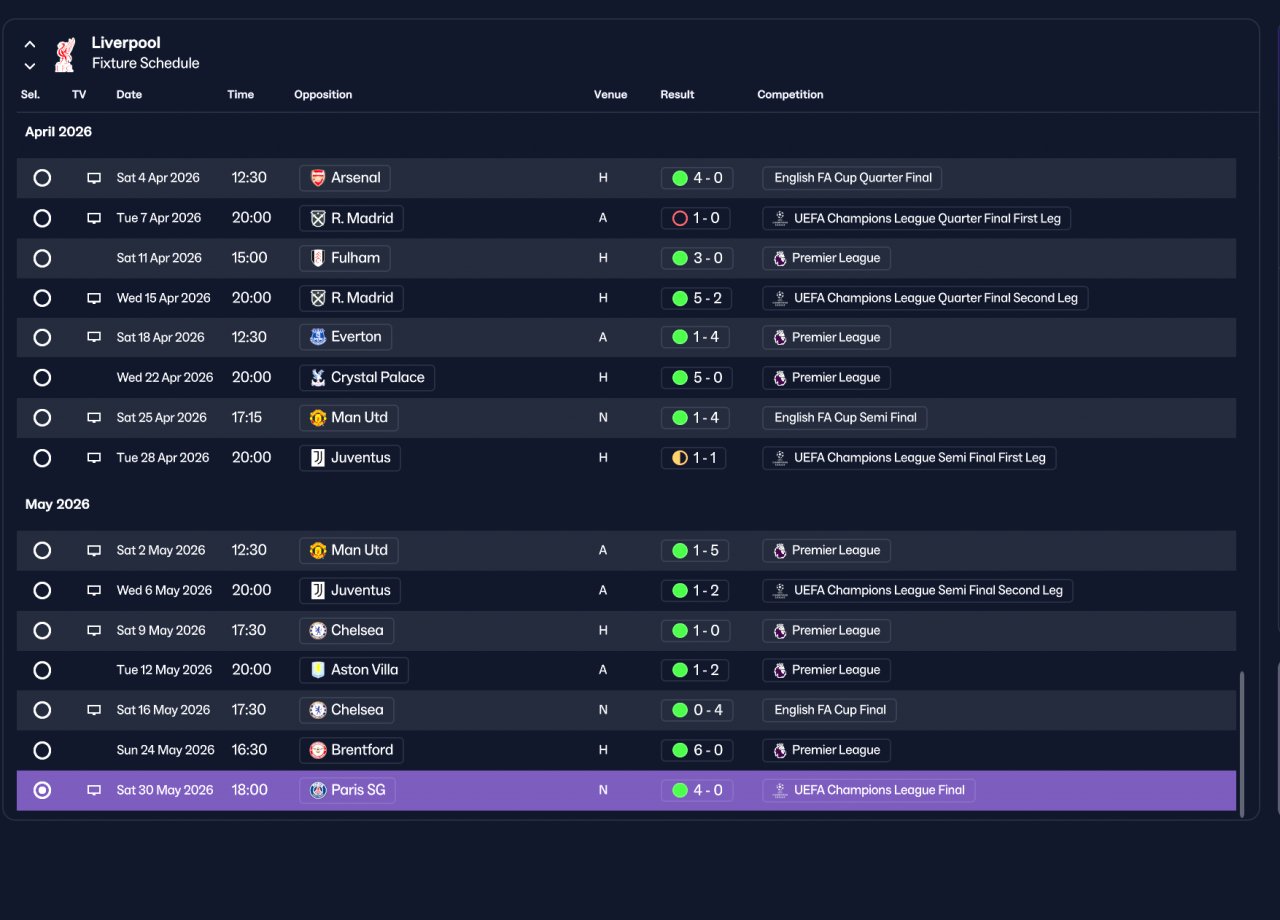Click the up chevron next to Liverpool
The width and height of the screenshot is (1280, 920).
[30, 44]
